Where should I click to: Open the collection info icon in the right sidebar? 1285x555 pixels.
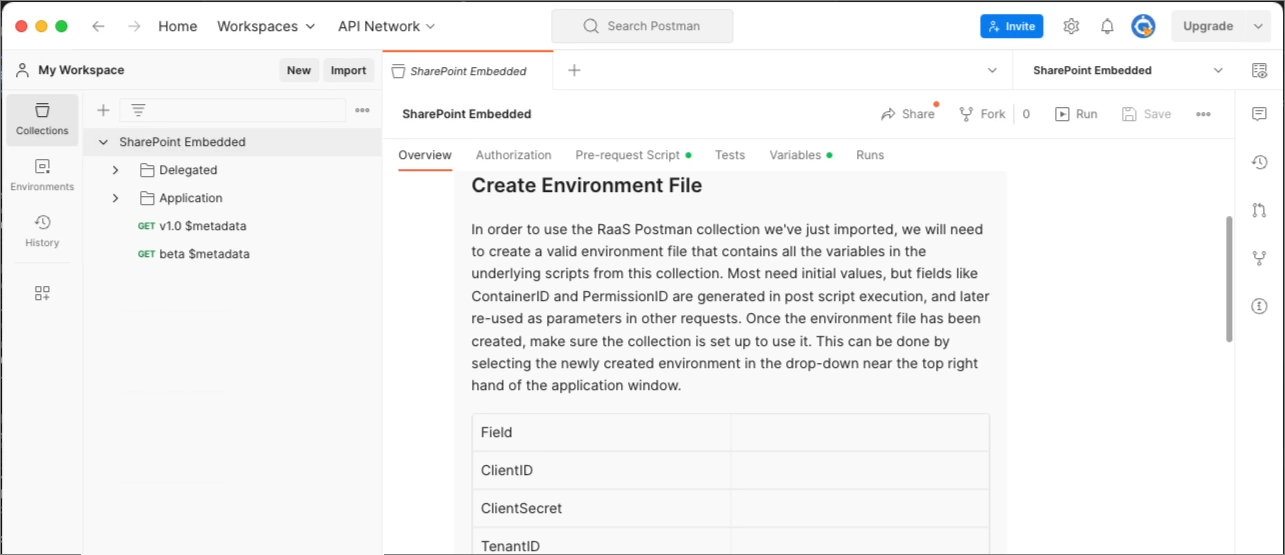1259,306
